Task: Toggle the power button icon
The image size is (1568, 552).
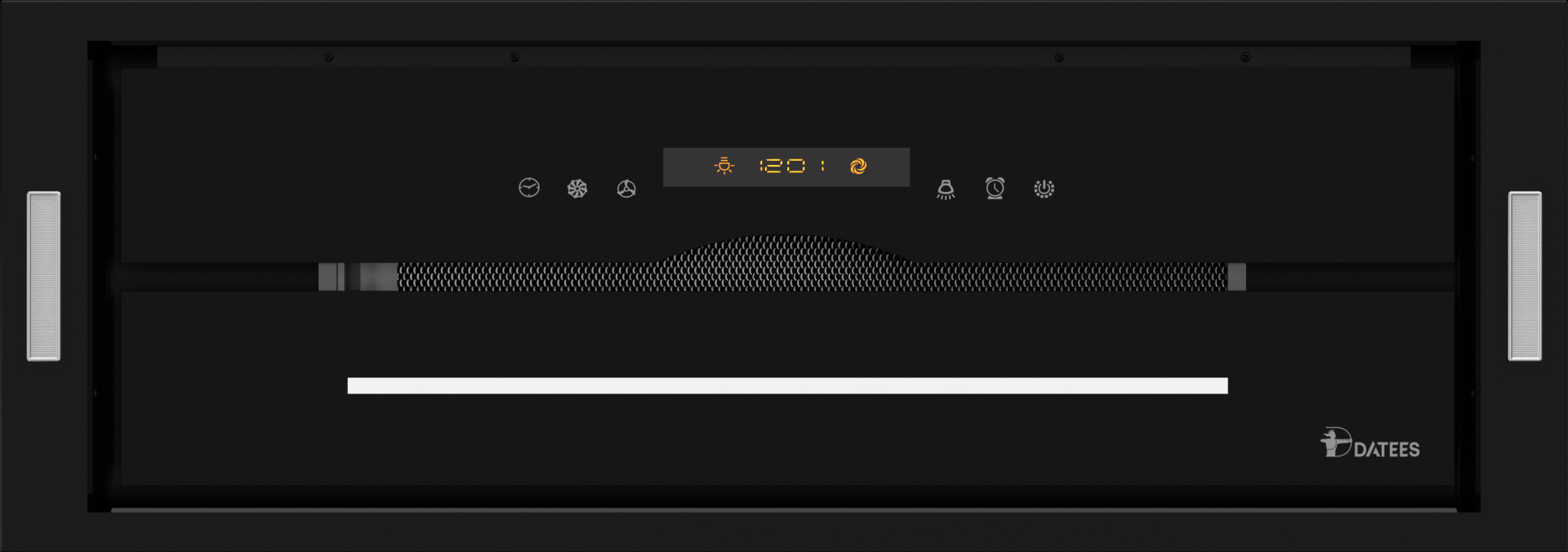Action: (x=1044, y=189)
